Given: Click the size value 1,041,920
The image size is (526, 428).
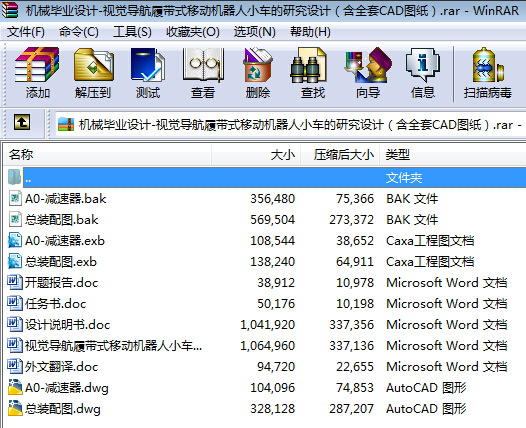Looking at the screenshot, I should (267, 325).
